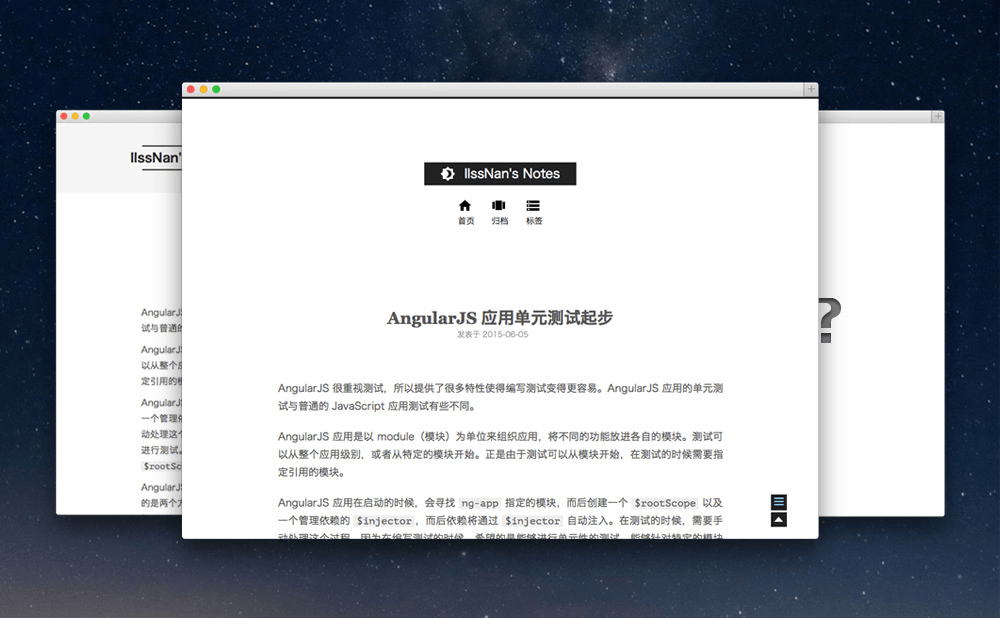1000x618 pixels.
Task: Open the table of contents list icon
Action: (778, 502)
